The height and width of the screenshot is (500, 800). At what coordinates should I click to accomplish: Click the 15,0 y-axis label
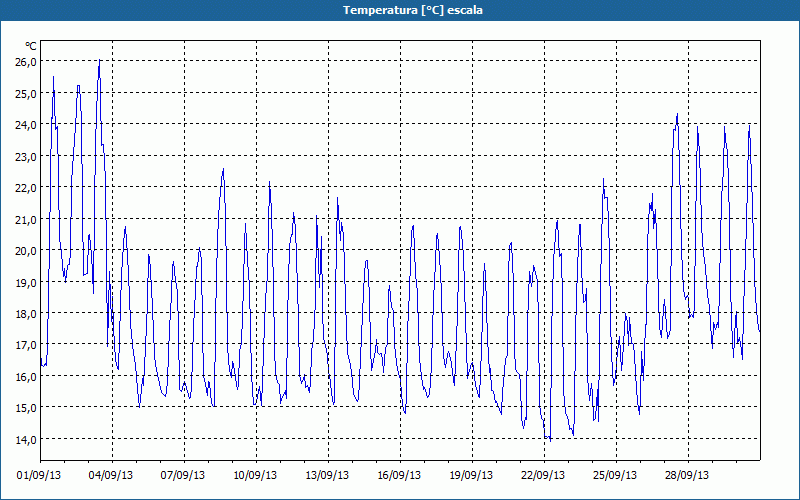pos(26,409)
